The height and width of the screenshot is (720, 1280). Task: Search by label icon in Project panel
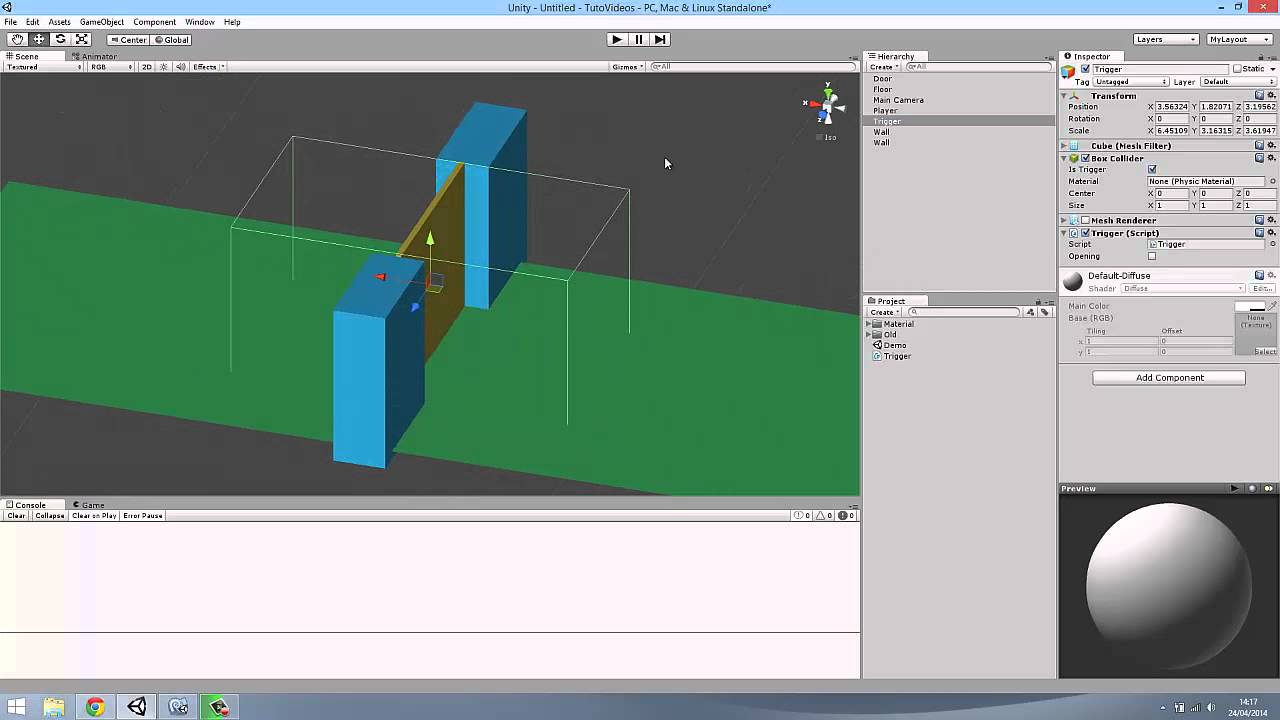1045,312
